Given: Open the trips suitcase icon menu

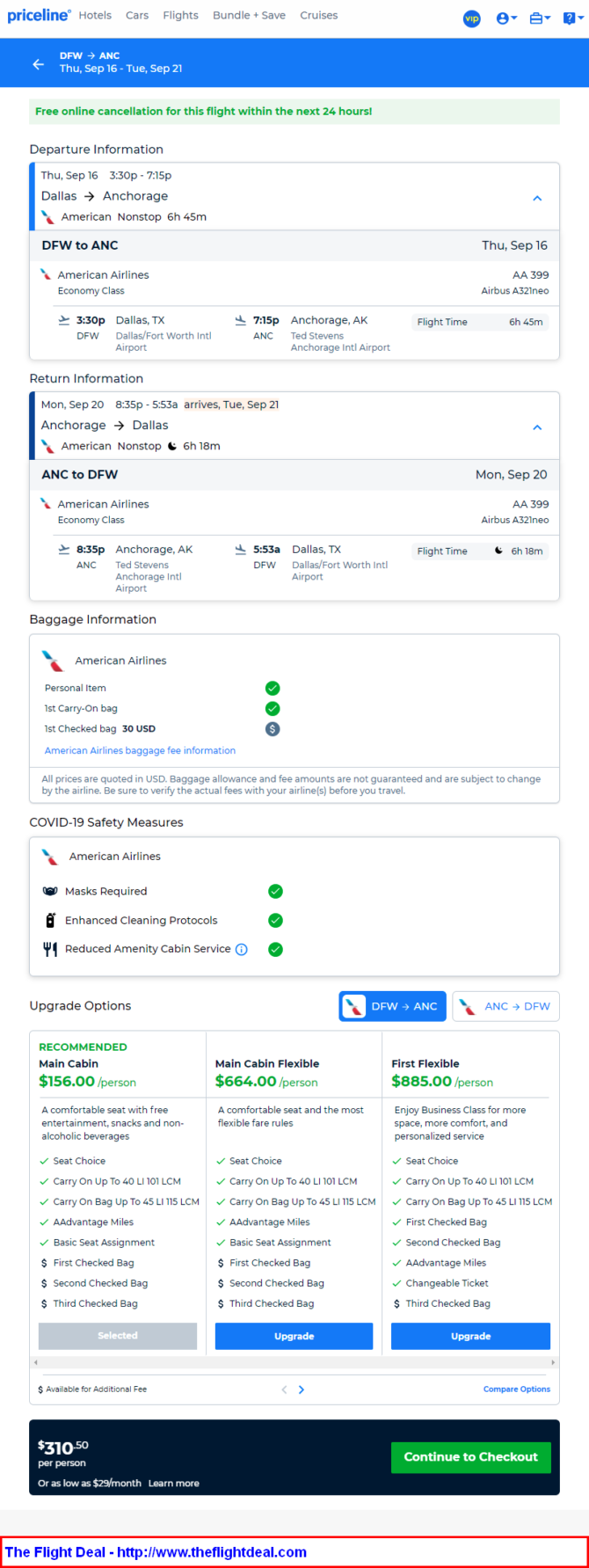Looking at the screenshot, I should coord(539,18).
